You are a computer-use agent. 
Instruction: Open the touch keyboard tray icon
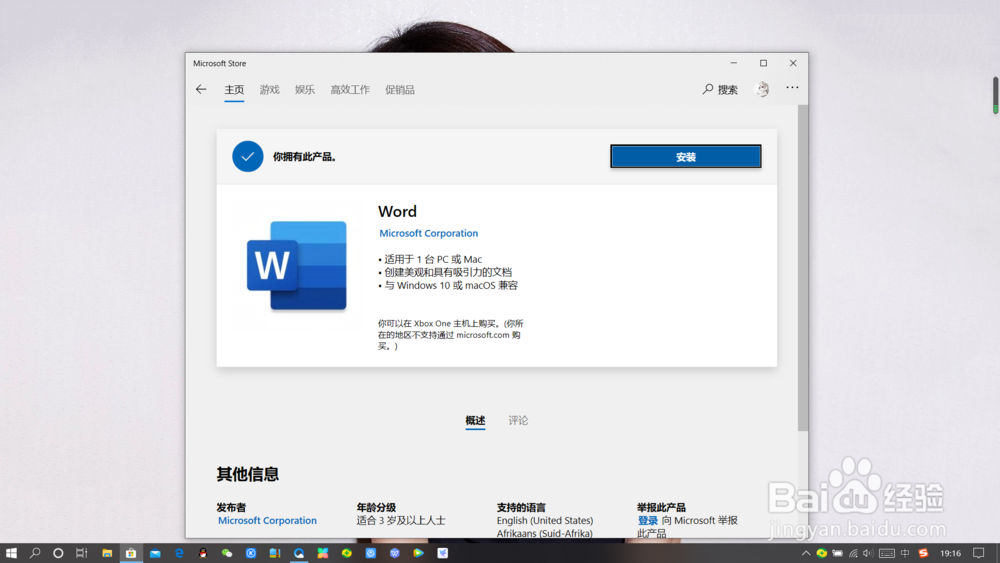point(886,553)
